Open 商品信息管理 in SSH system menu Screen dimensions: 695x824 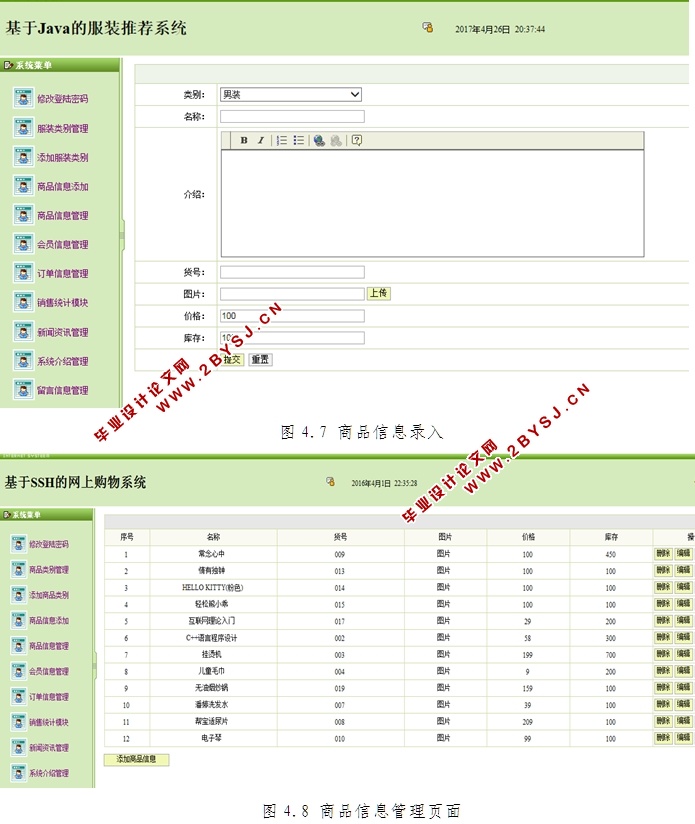[49, 646]
